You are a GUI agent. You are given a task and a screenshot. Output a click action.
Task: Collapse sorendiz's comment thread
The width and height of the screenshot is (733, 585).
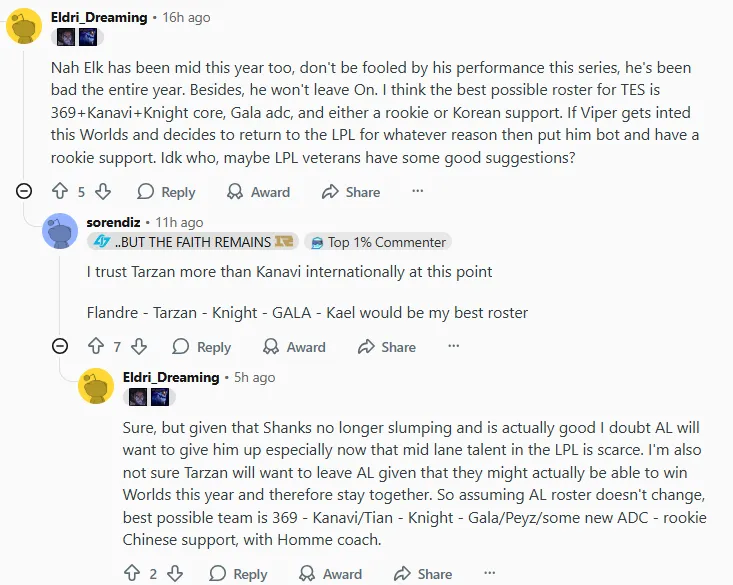click(x=60, y=347)
